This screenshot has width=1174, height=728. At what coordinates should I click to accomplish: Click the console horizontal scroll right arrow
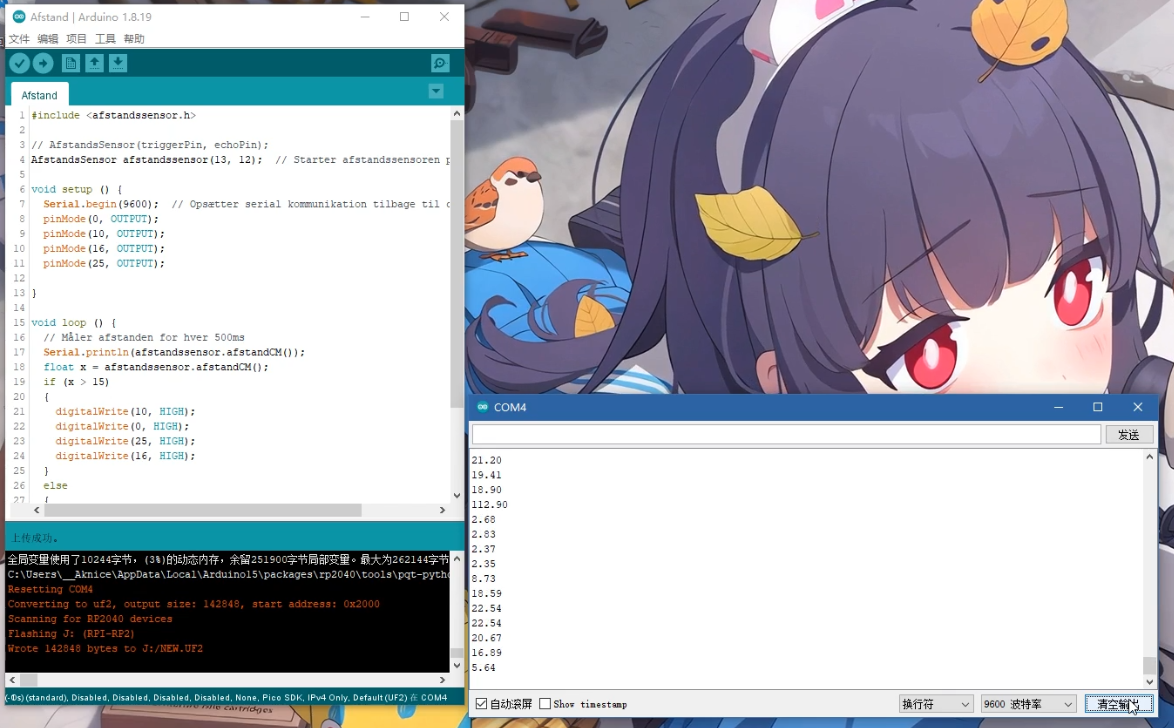tap(442, 680)
